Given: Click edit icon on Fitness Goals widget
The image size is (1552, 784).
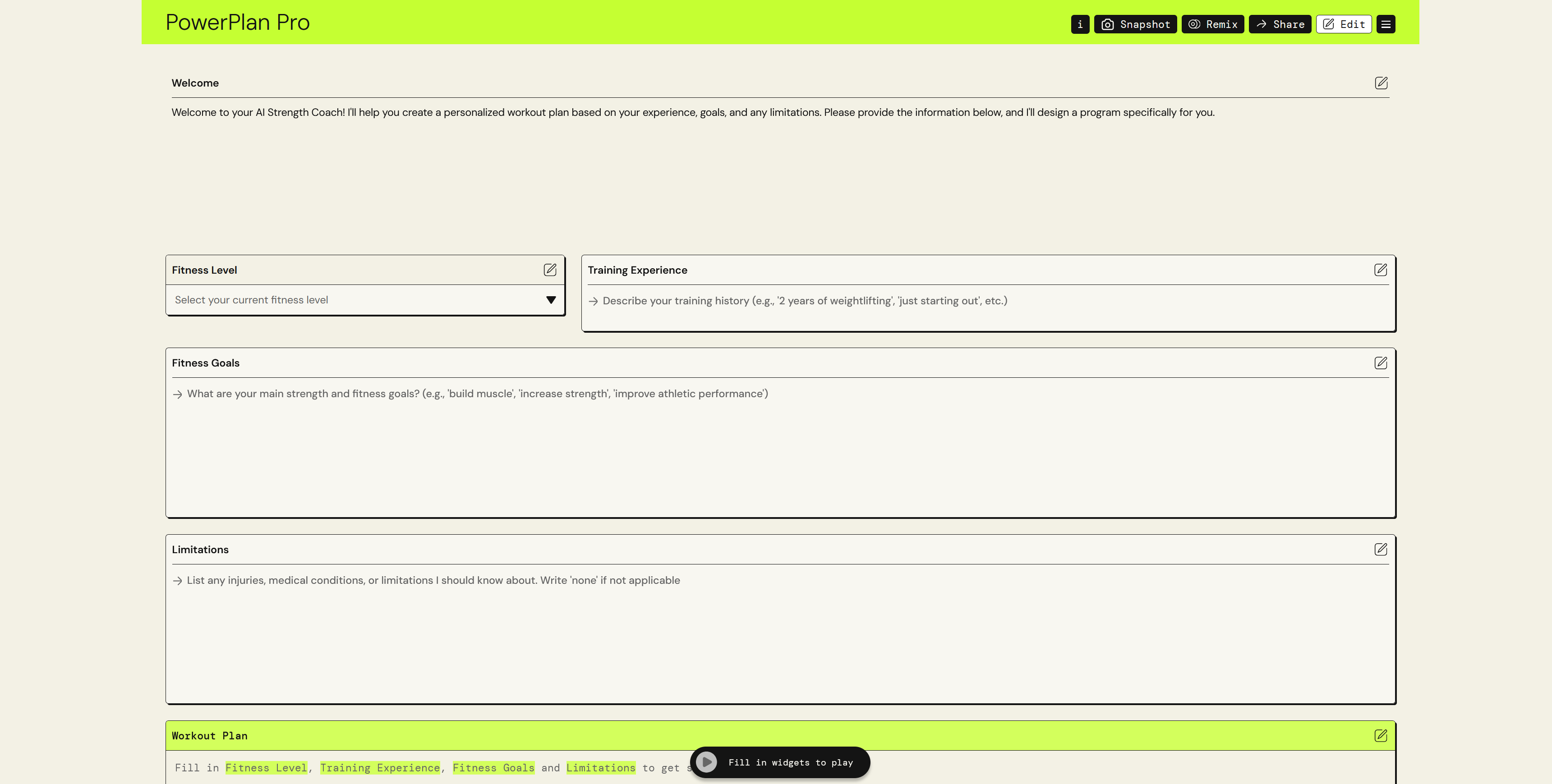Looking at the screenshot, I should coord(1380,362).
